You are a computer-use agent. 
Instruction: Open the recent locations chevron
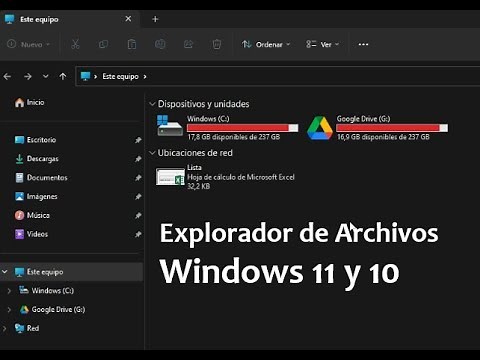point(46,77)
